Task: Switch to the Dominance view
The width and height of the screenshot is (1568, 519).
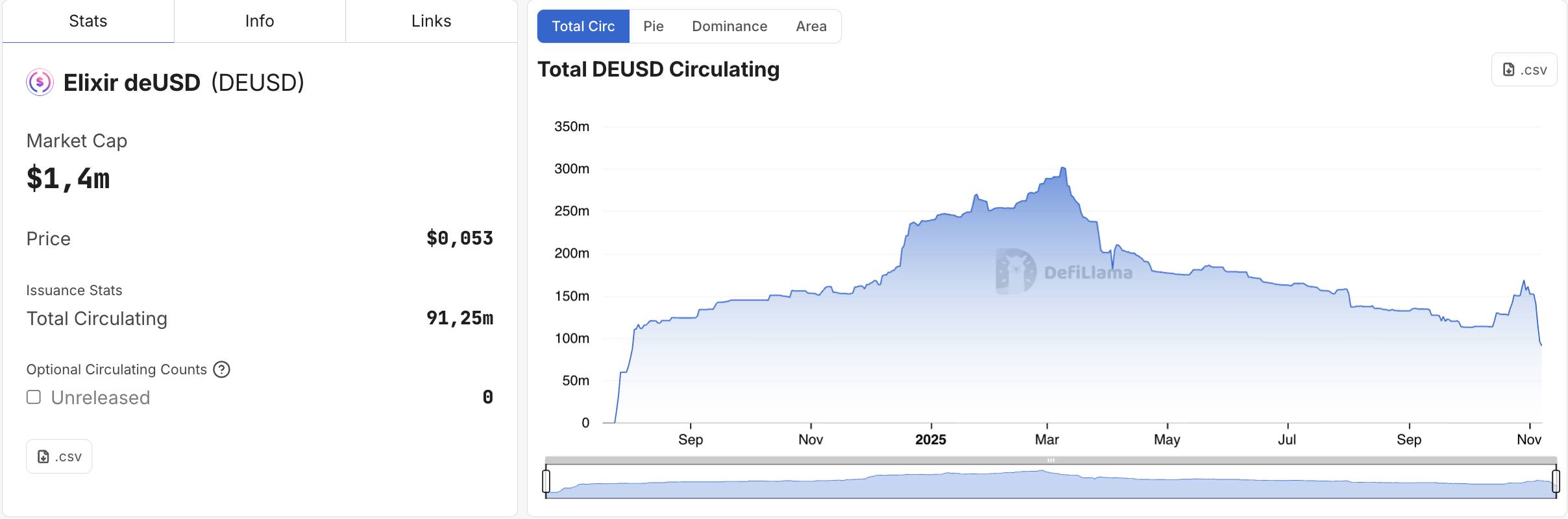Action: (x=729, y=26)
